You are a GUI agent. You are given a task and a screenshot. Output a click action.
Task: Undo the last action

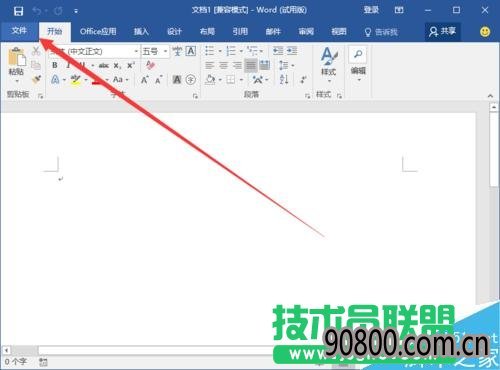coord(37,11)
